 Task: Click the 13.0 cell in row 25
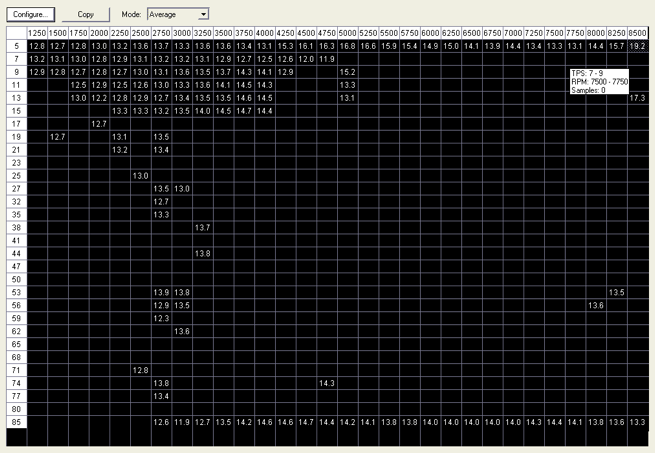[x=140, y=176]
